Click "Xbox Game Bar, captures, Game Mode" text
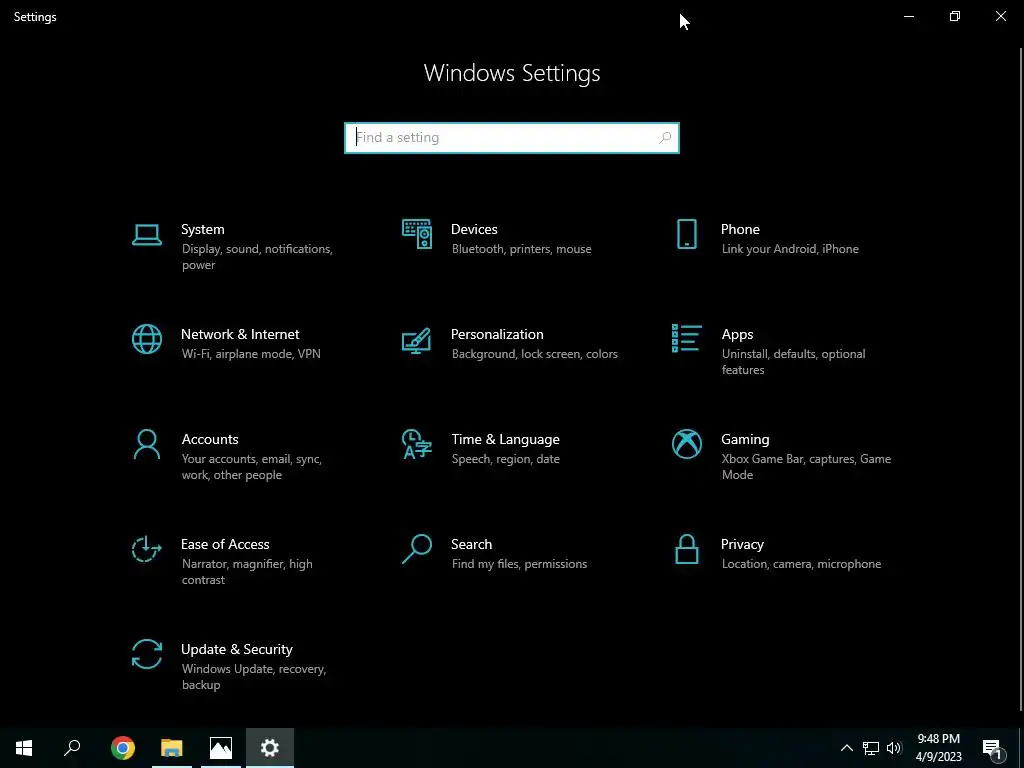 coord(806,467)
